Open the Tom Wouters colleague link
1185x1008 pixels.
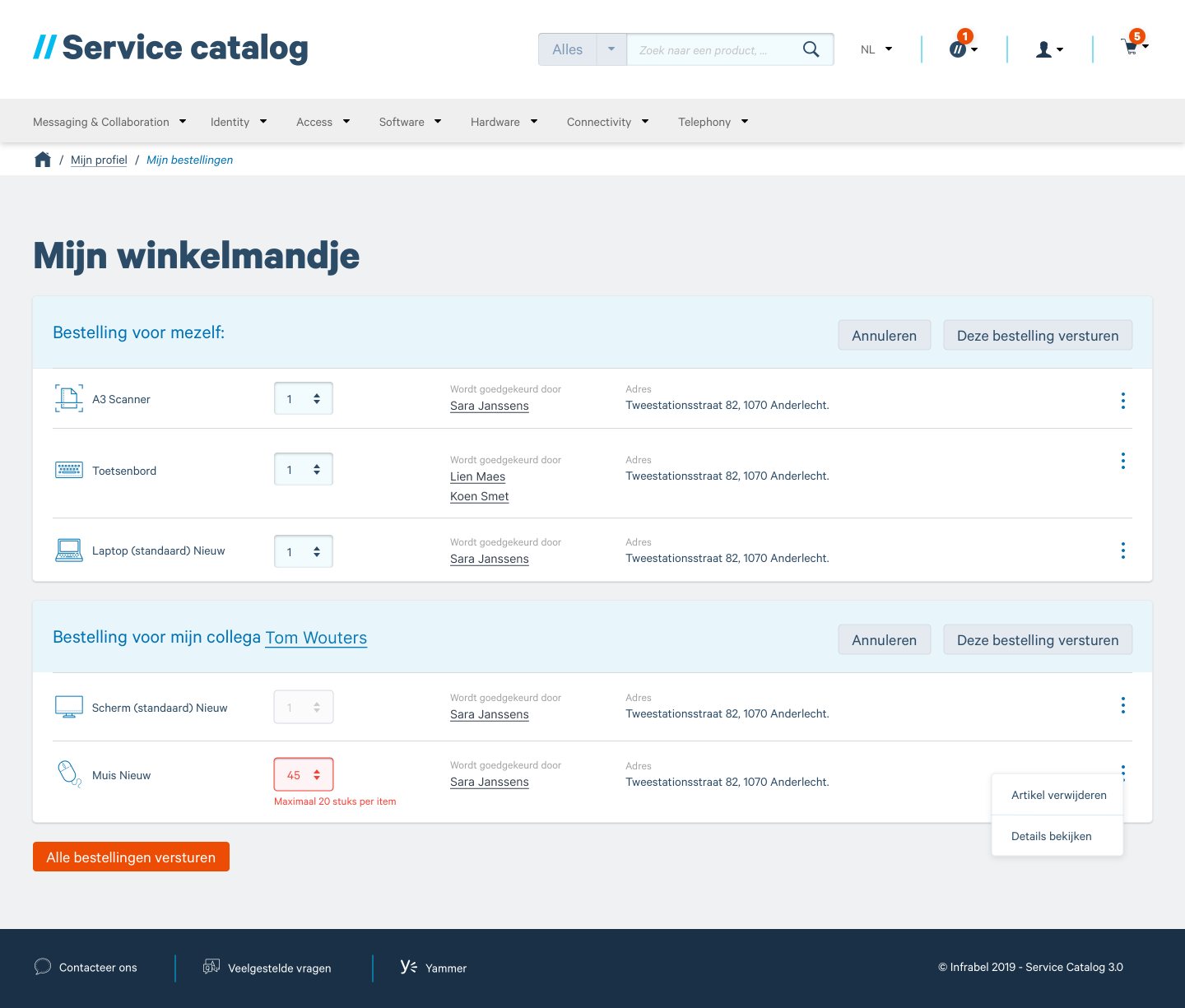pos(316,638)
